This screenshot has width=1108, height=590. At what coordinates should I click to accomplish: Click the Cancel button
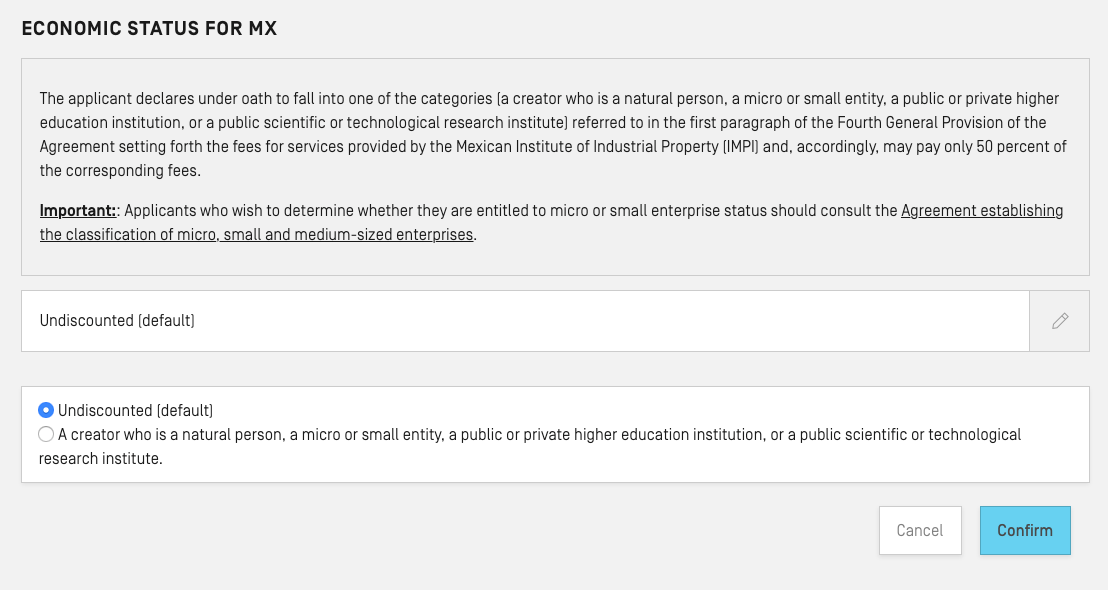point(919,530)
